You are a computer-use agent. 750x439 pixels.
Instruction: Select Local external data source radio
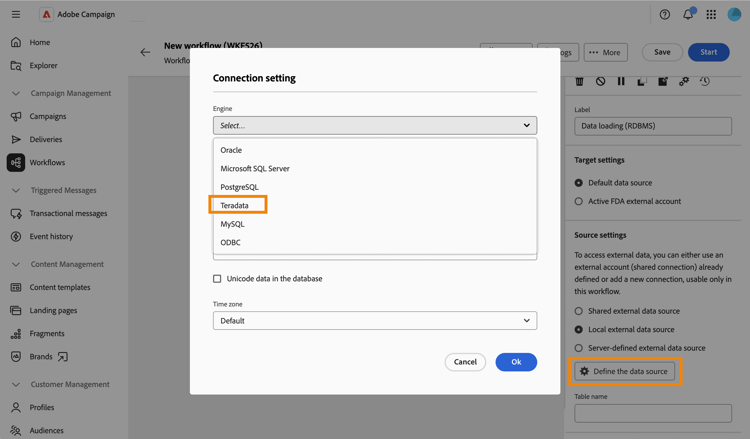coord(579,329)
